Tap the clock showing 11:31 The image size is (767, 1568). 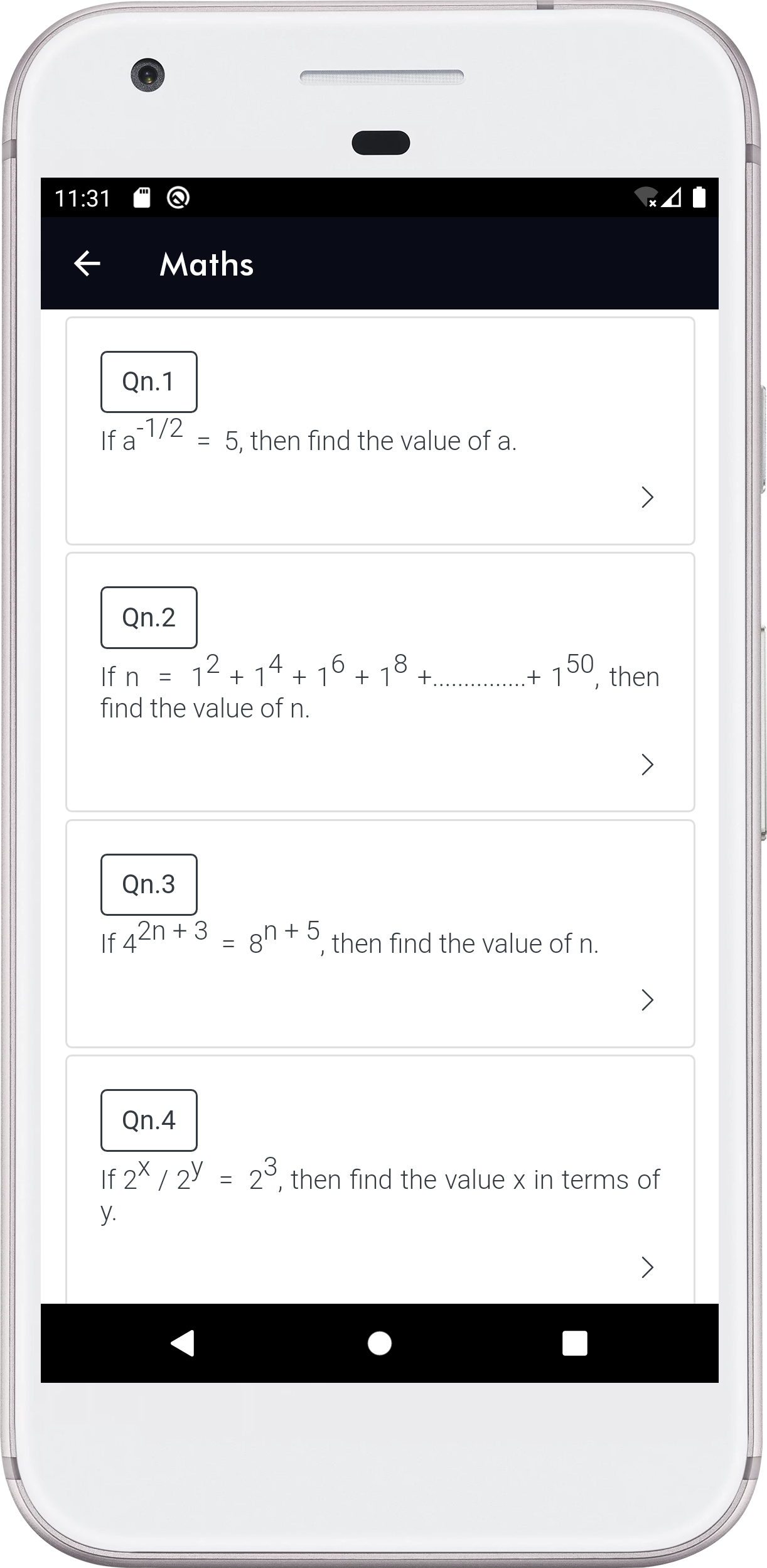82,198
